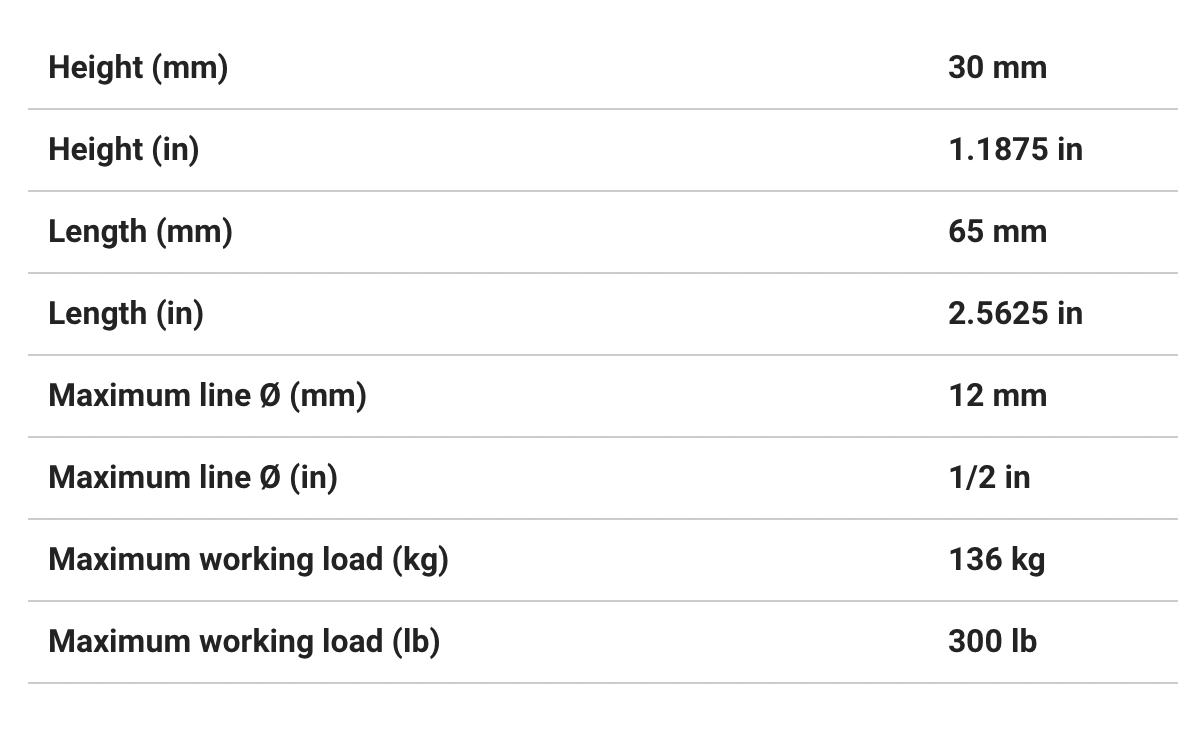
Task: Select the 300 lb working load value
Action: (x=992, y=642)
